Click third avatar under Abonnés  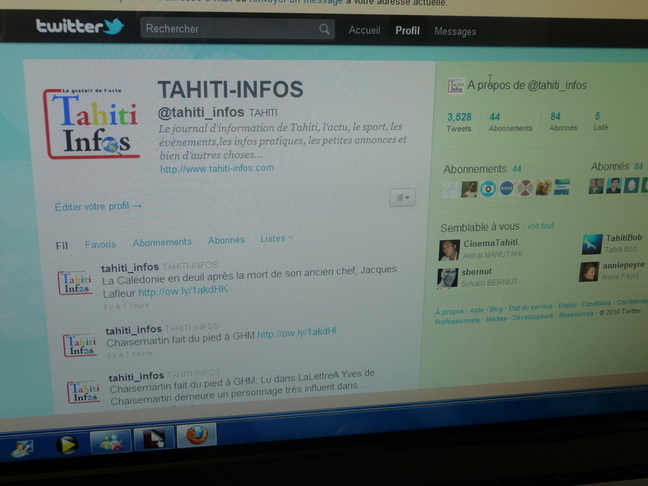(631, 185)
